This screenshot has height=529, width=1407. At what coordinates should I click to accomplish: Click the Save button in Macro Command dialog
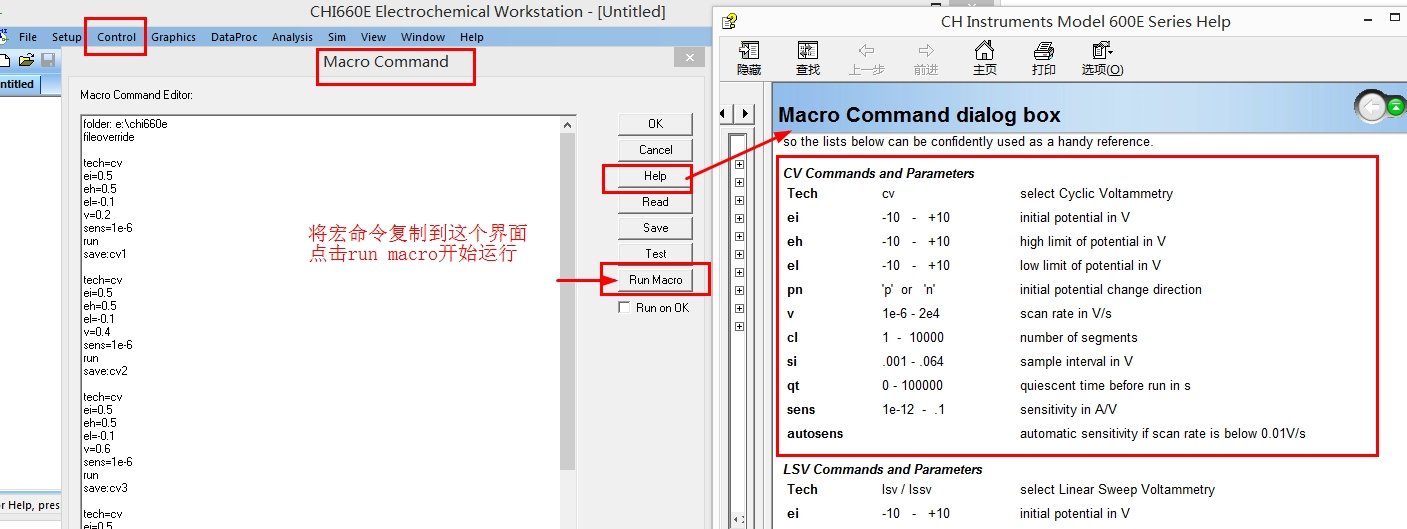tap(655, 228)
